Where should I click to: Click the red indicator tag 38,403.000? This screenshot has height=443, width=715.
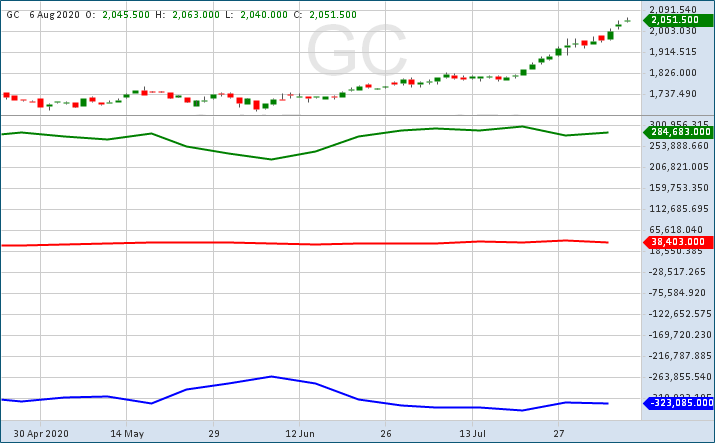pyautogui.click(x=678, y=242)
